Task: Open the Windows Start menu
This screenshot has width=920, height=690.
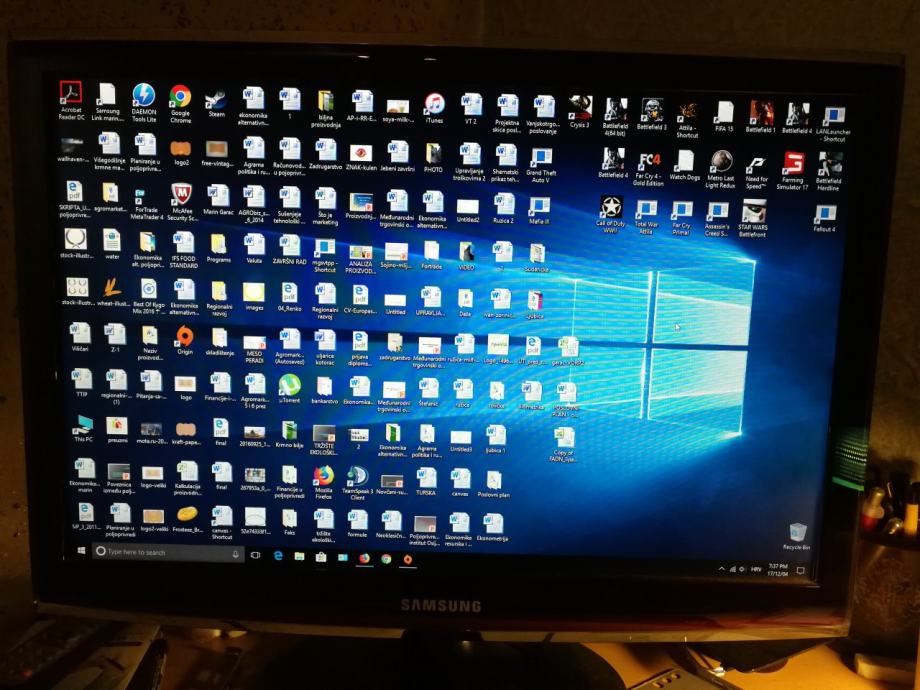Action: coord(82,550)
